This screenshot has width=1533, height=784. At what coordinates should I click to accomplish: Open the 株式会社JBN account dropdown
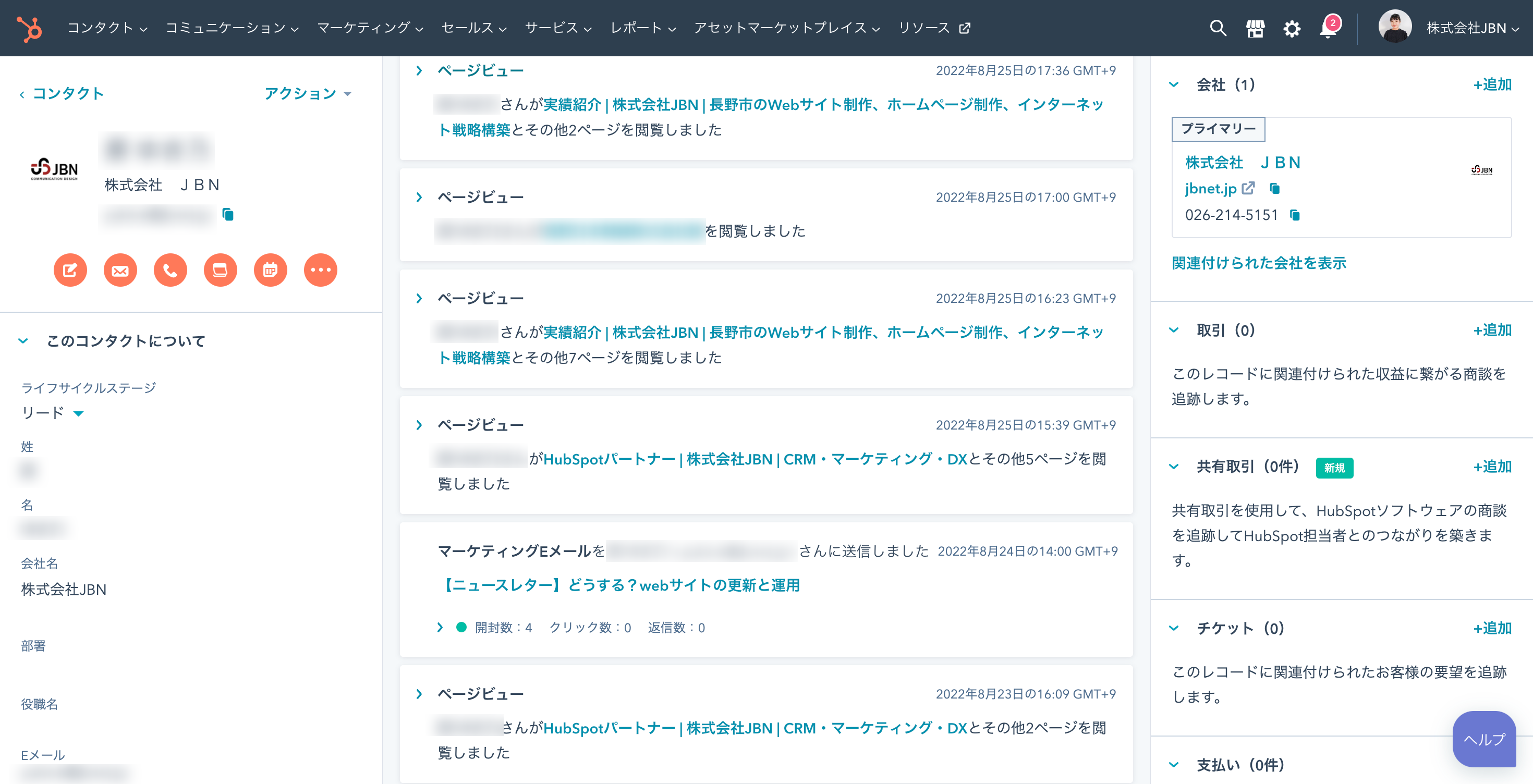coord(1473,28)
